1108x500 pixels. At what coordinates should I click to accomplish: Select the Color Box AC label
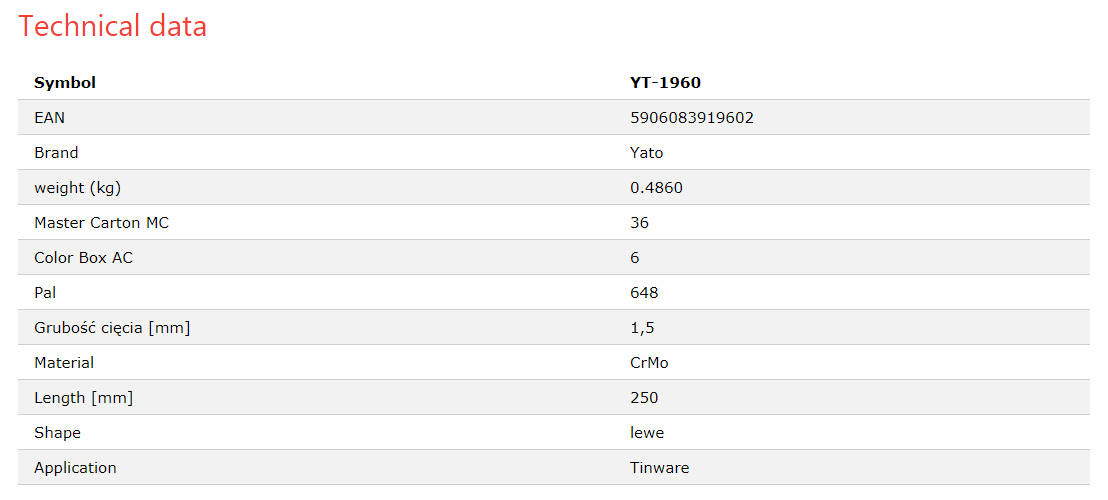[x=83, y=258]
